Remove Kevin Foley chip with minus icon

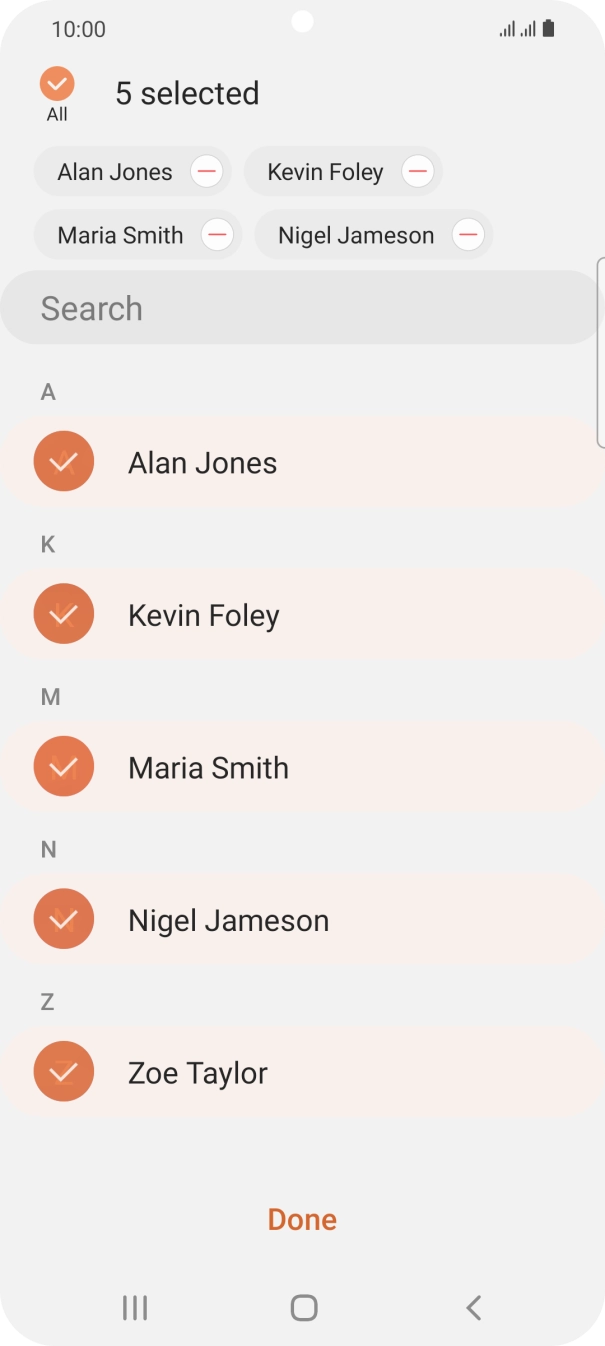[418, 172]
